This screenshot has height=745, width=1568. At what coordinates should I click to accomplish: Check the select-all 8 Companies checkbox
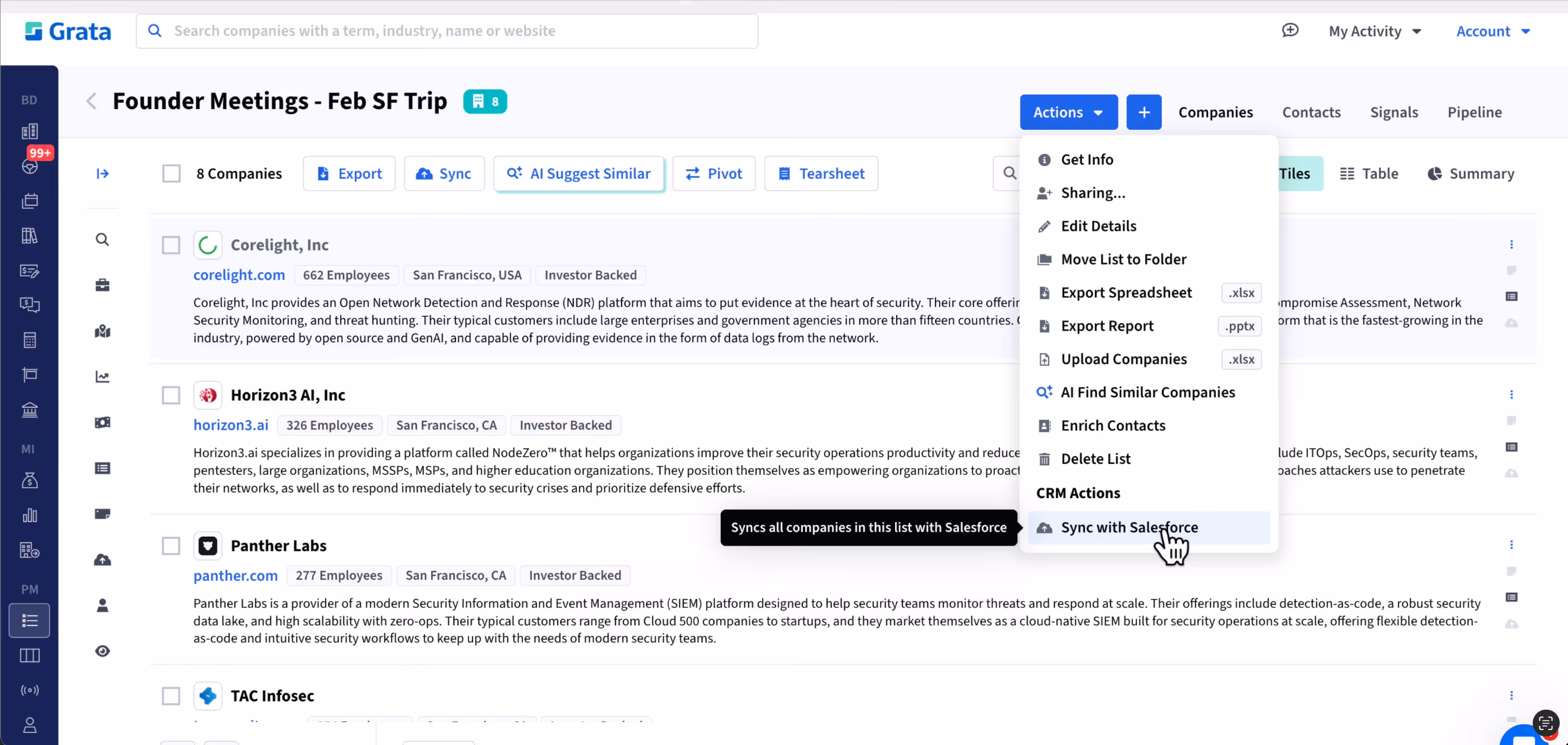click(172, 174)
